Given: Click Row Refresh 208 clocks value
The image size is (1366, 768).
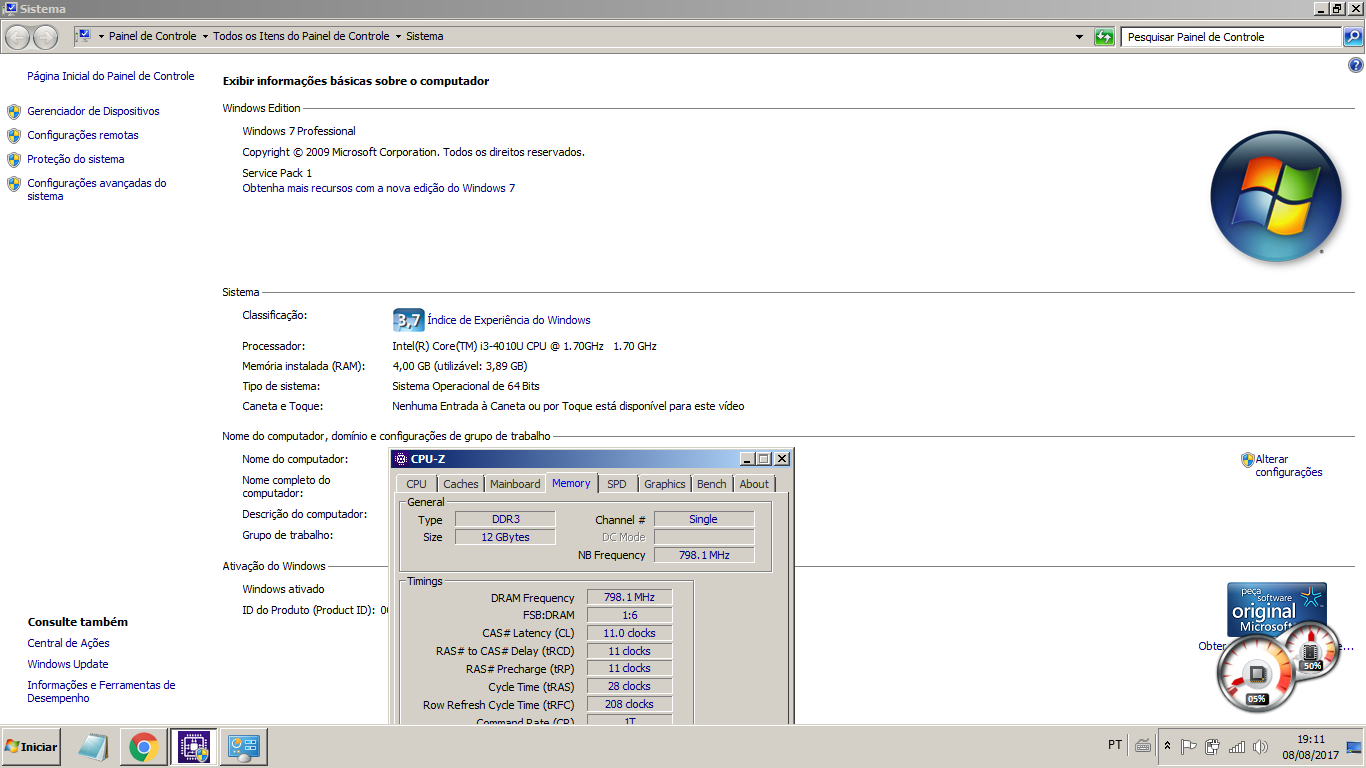Looking at the screenshot, I should 629,704.
